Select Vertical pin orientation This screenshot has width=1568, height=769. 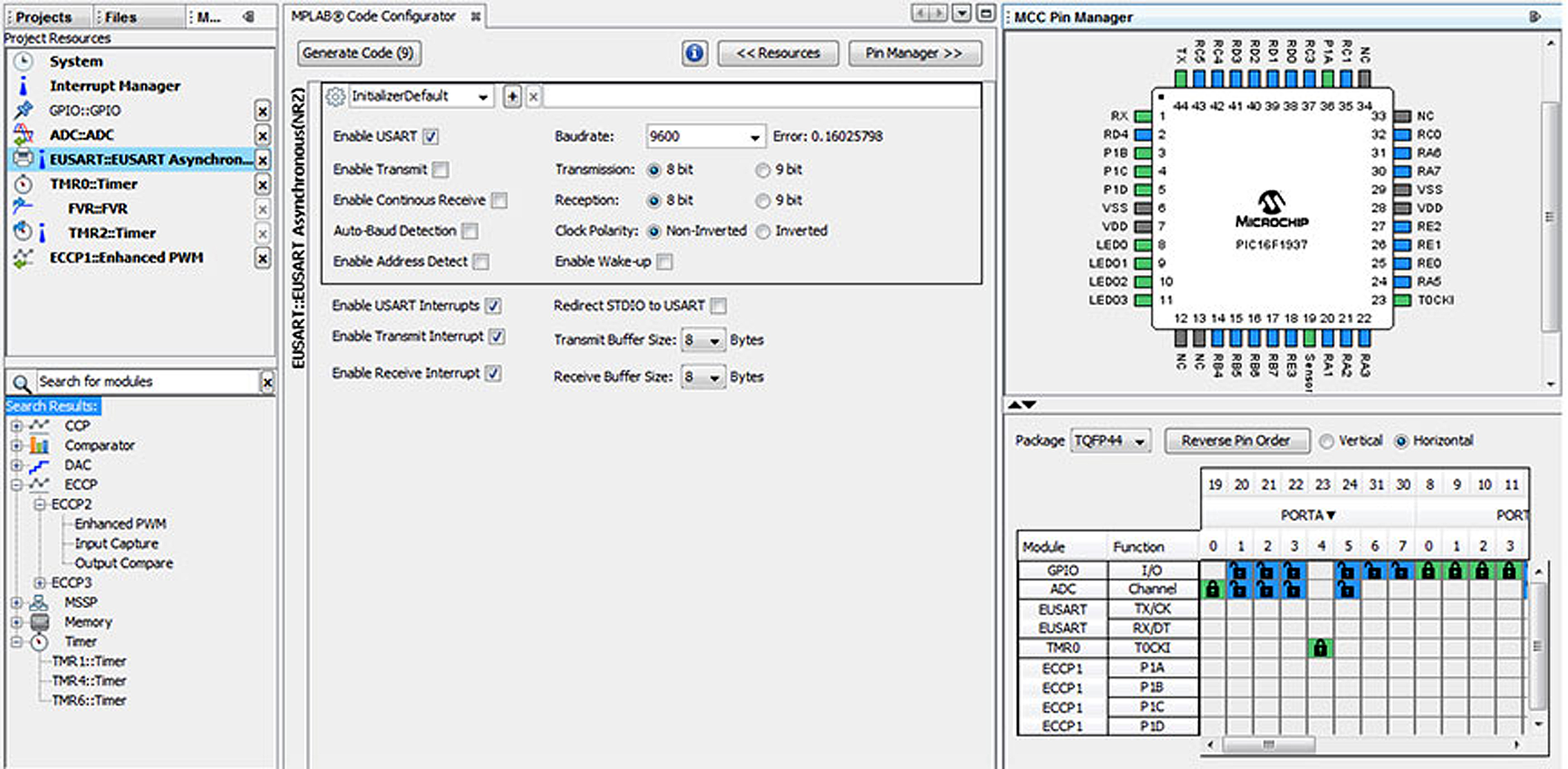point(1327,441)
